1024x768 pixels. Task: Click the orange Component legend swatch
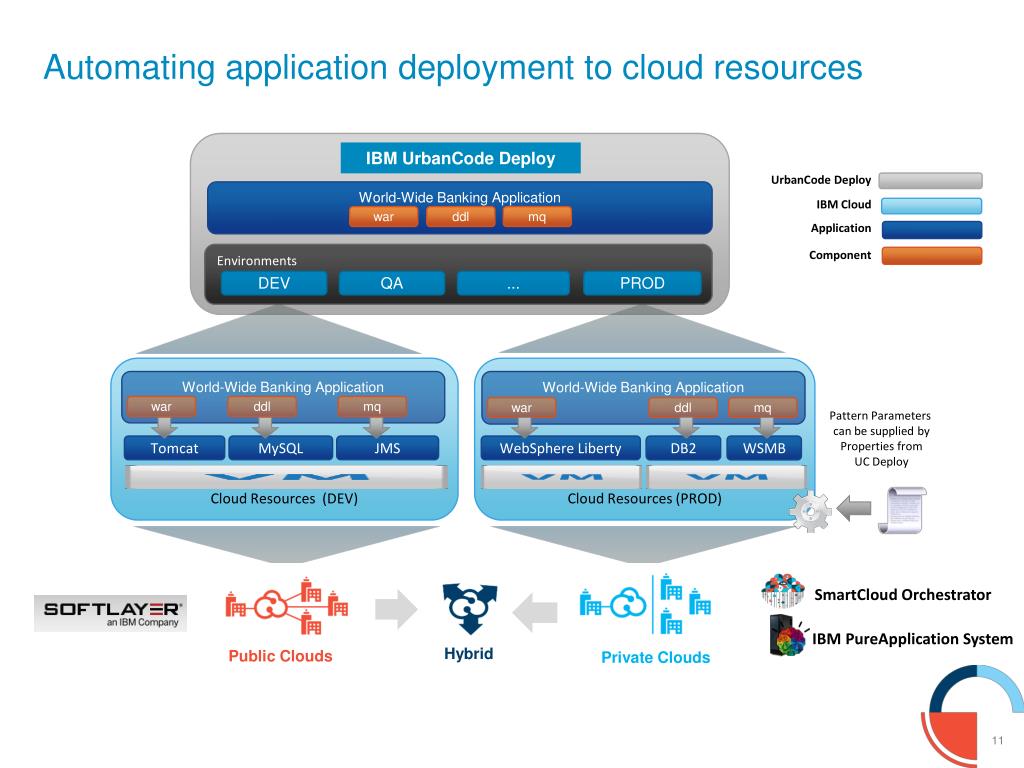click(x=932, y=255)
